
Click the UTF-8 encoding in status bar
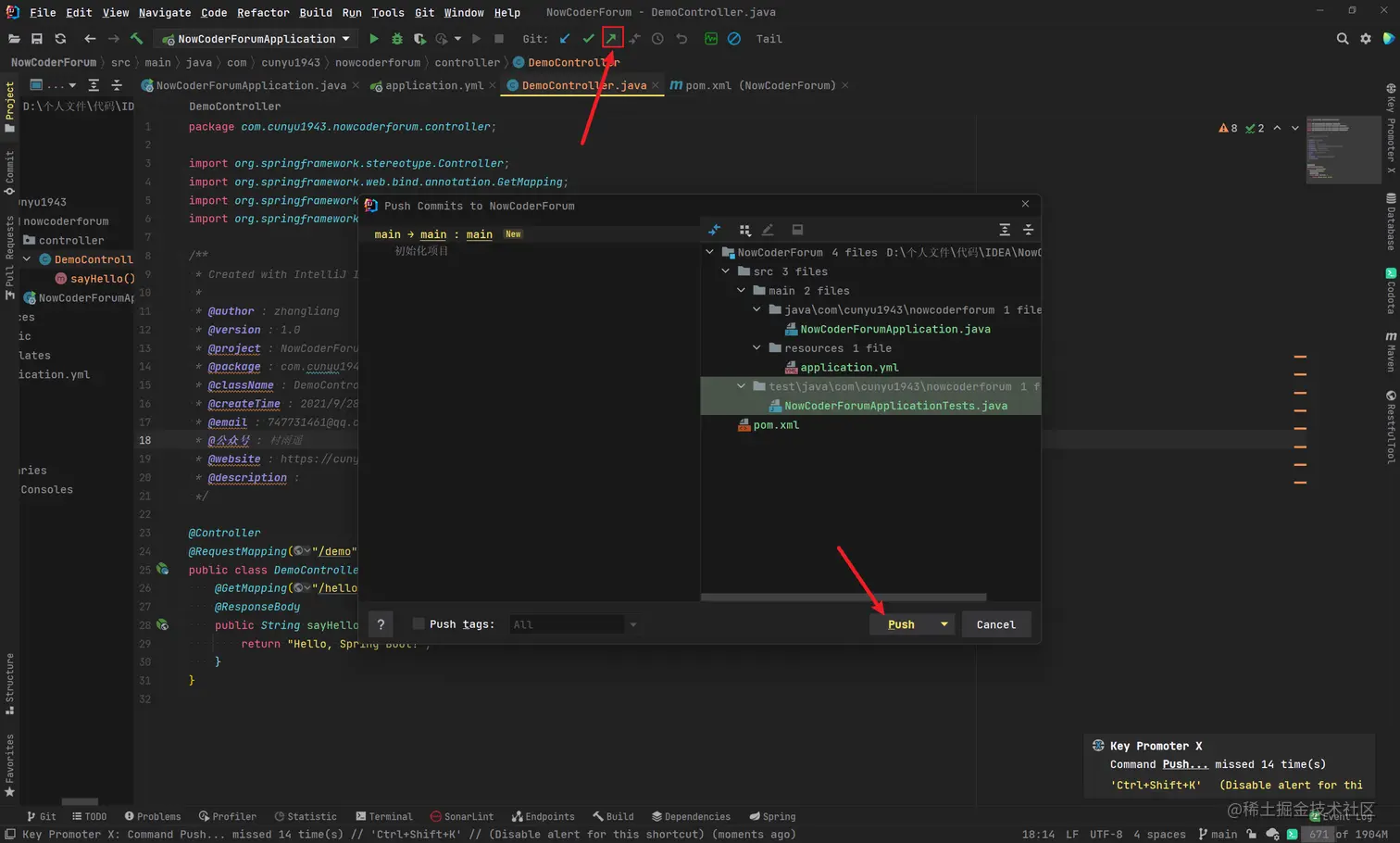click(x=1106, y=834)
